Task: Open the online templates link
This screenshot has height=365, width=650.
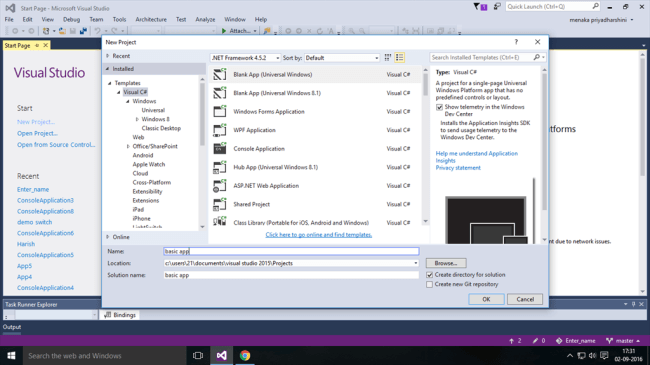Action: pos(319,235)
